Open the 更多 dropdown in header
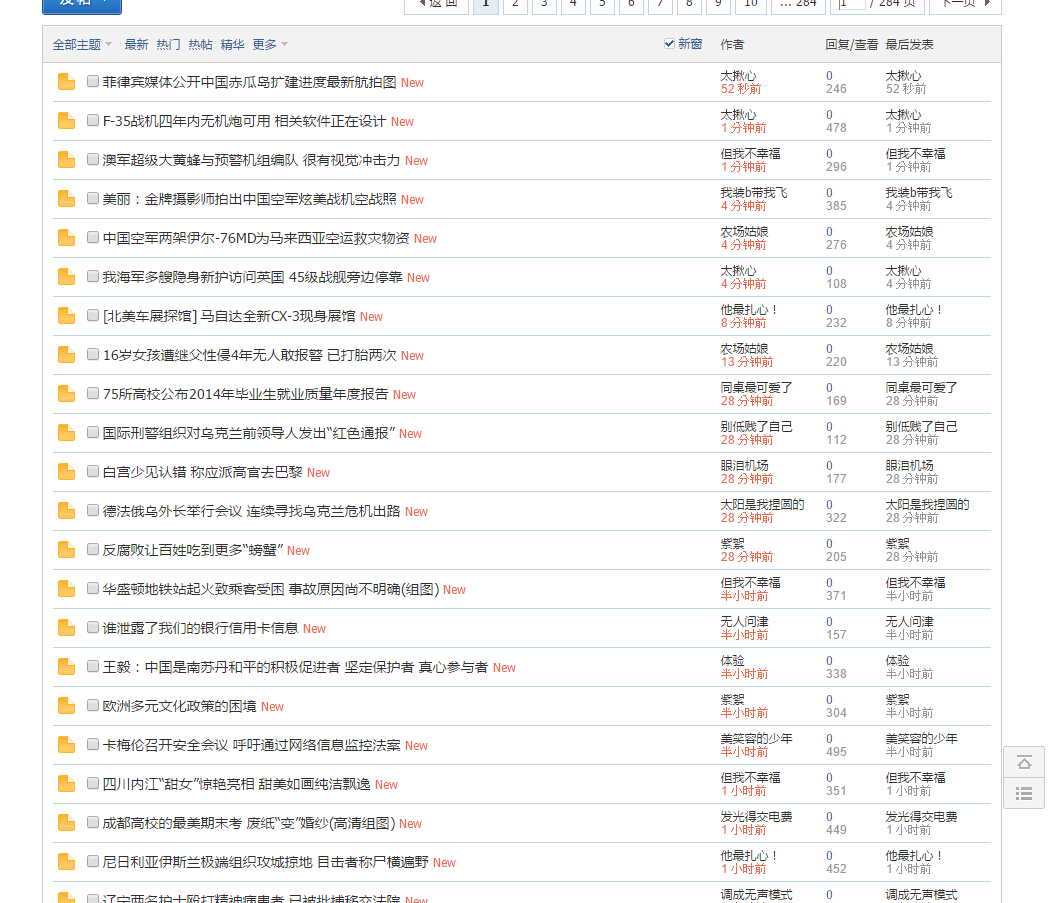Screen dimensions: 1052x903 click(x=270, y=45)
